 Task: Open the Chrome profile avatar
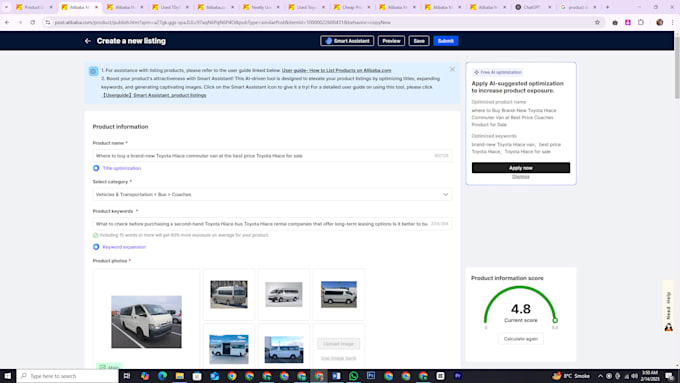[x=660, y=22]
